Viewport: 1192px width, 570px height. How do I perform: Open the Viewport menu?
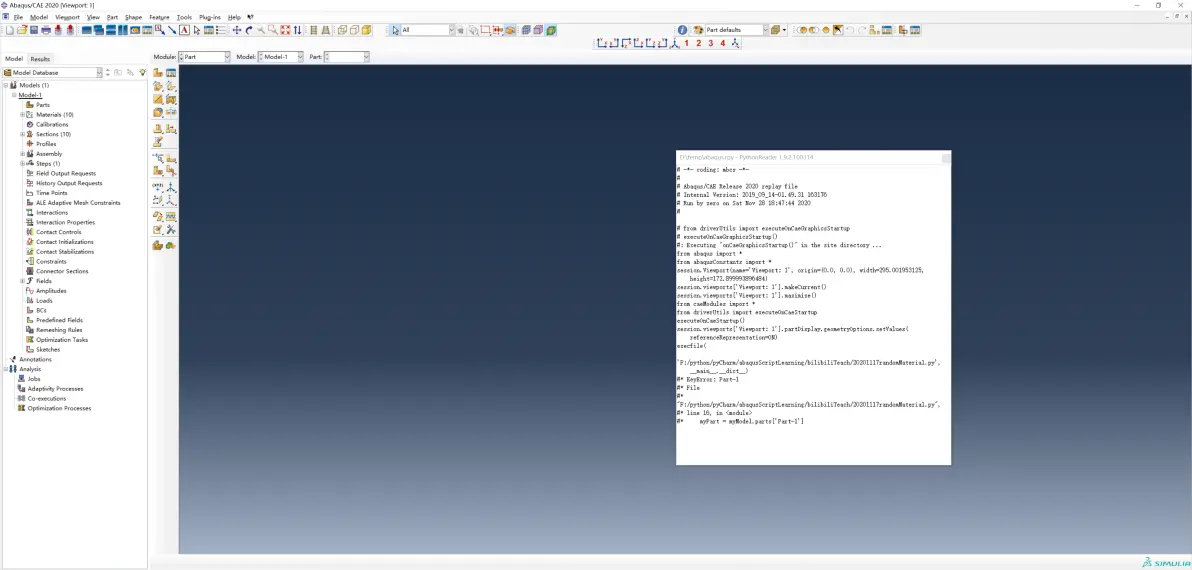[x=67, y=17]
